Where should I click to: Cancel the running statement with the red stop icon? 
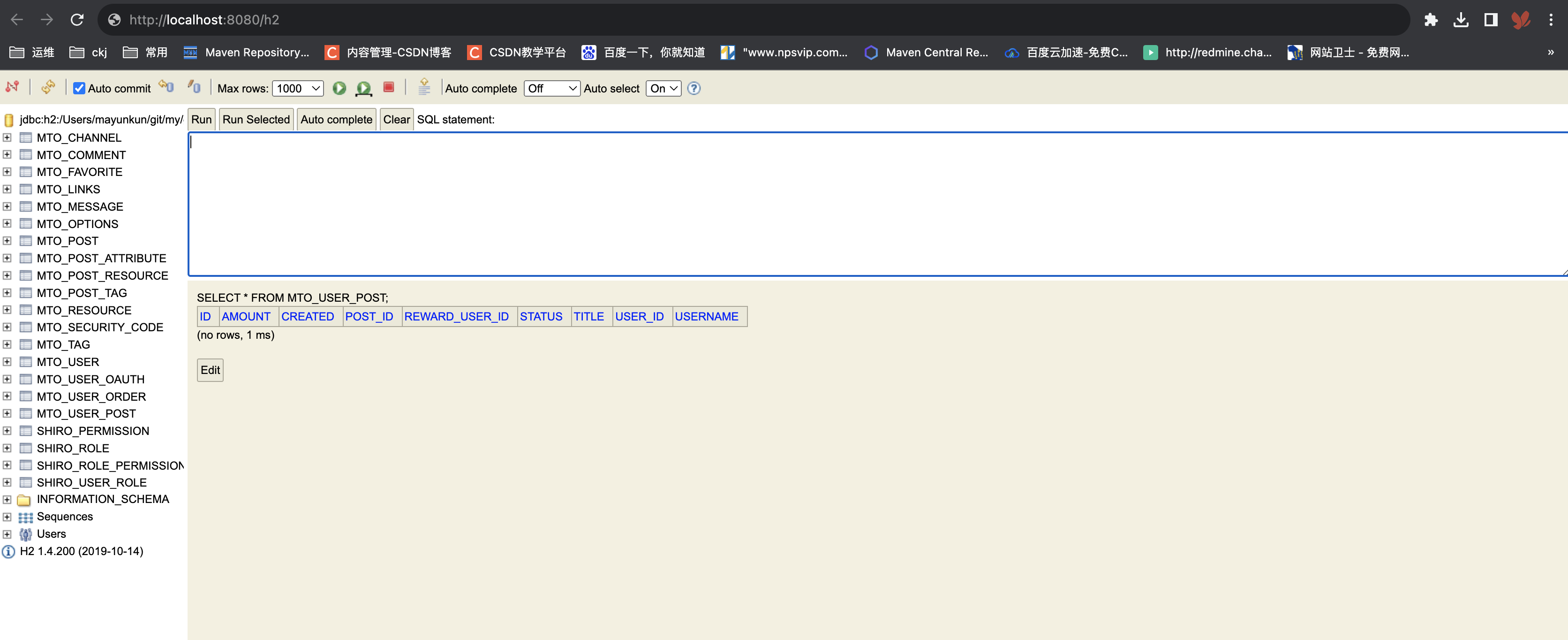pyautogui.click(x=389, y=88)
